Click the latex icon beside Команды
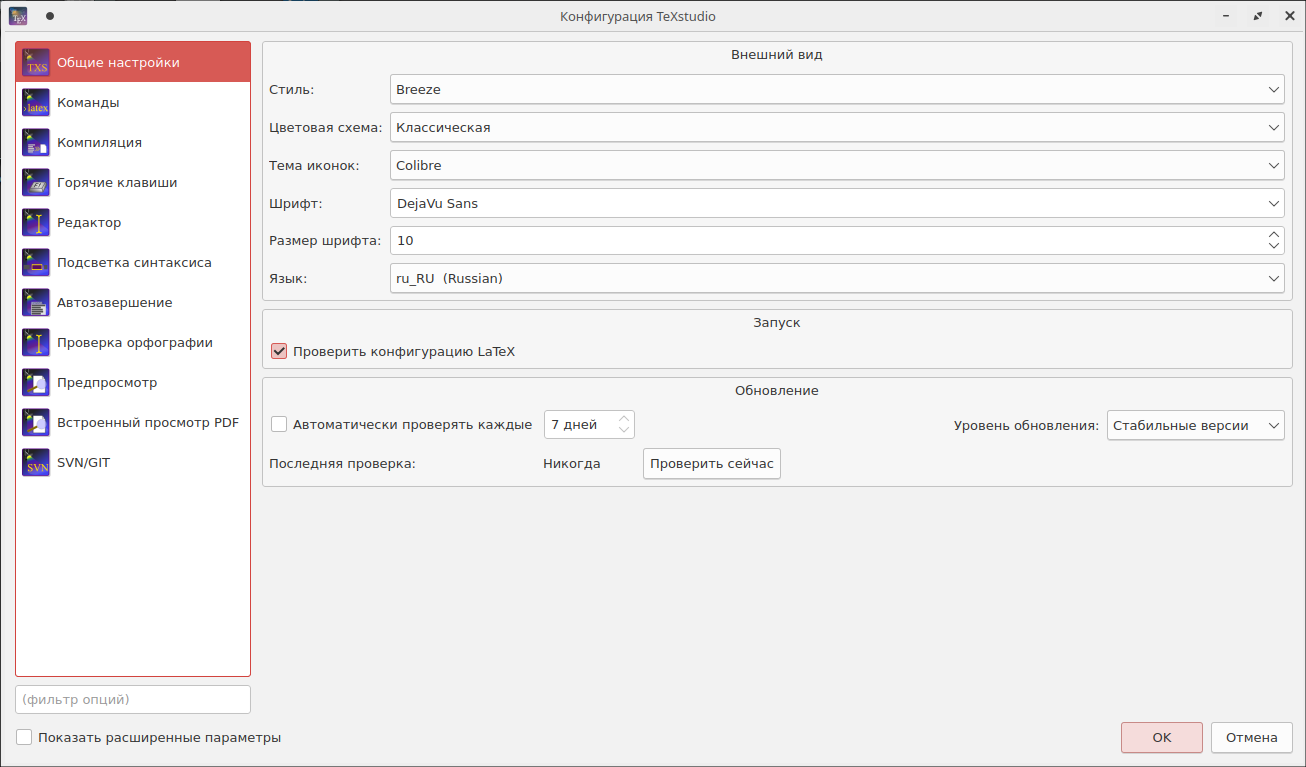The image size is (1306, 767). [36, 102]
